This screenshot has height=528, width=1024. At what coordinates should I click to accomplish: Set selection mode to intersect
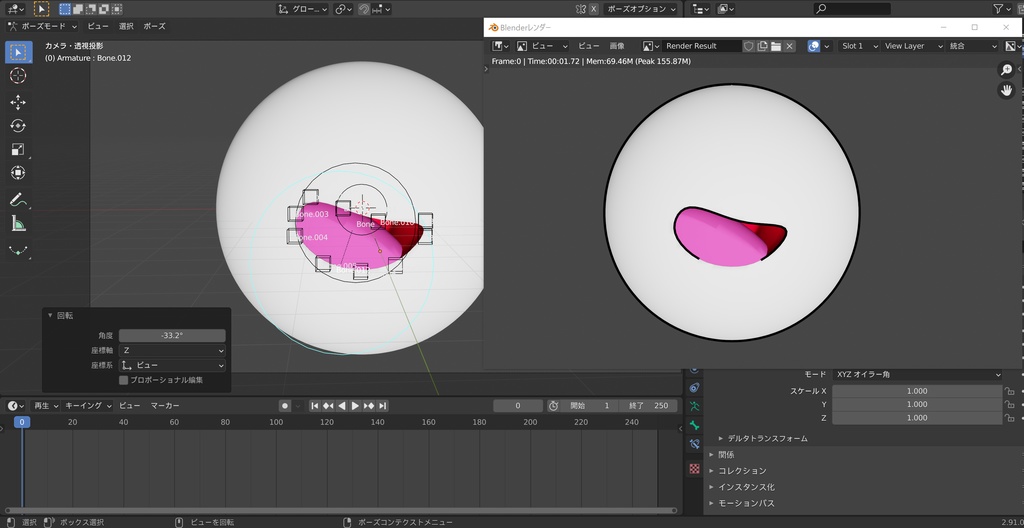coord(117,9)
